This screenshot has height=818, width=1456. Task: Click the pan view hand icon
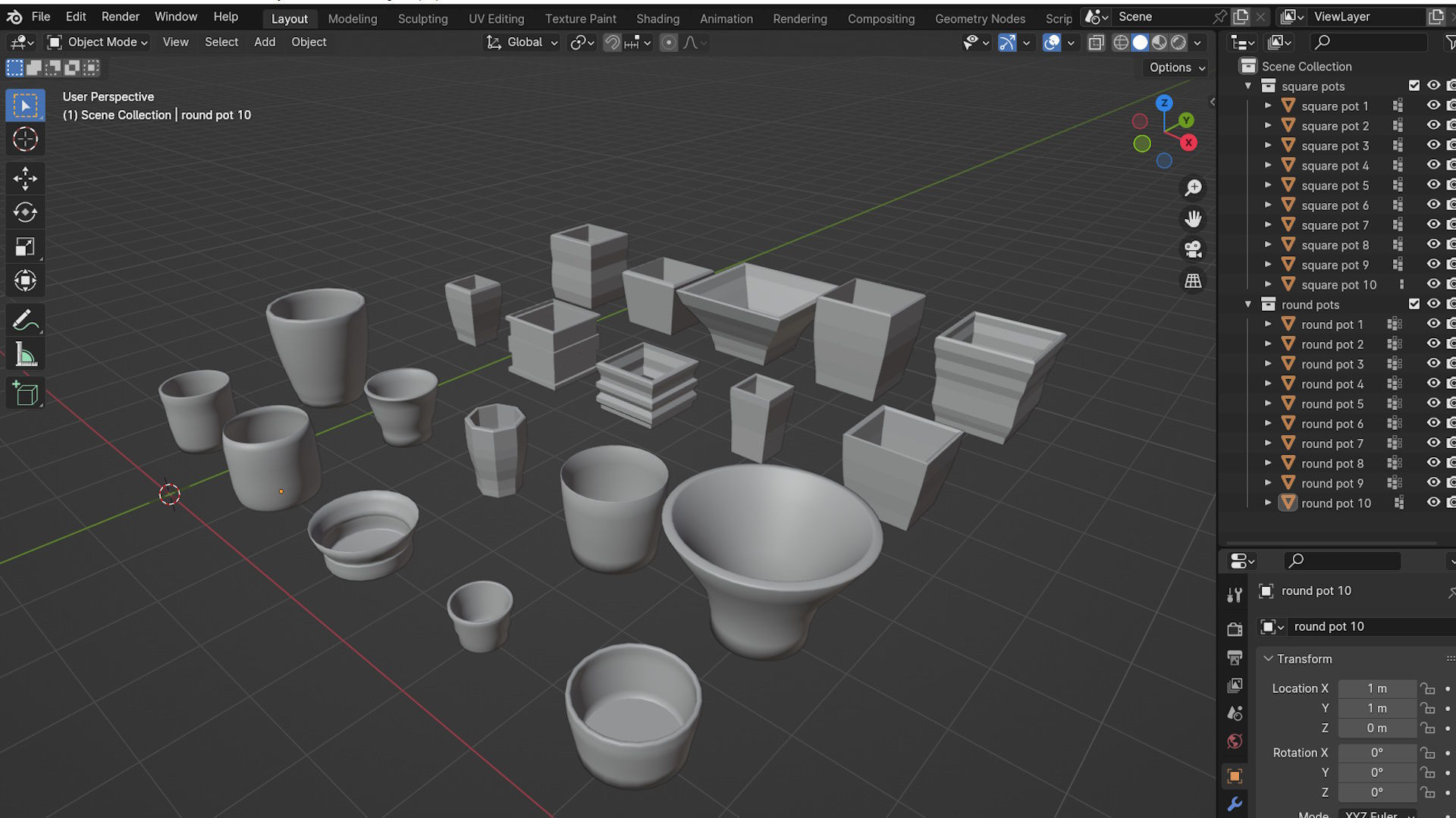pos(1193,219)
